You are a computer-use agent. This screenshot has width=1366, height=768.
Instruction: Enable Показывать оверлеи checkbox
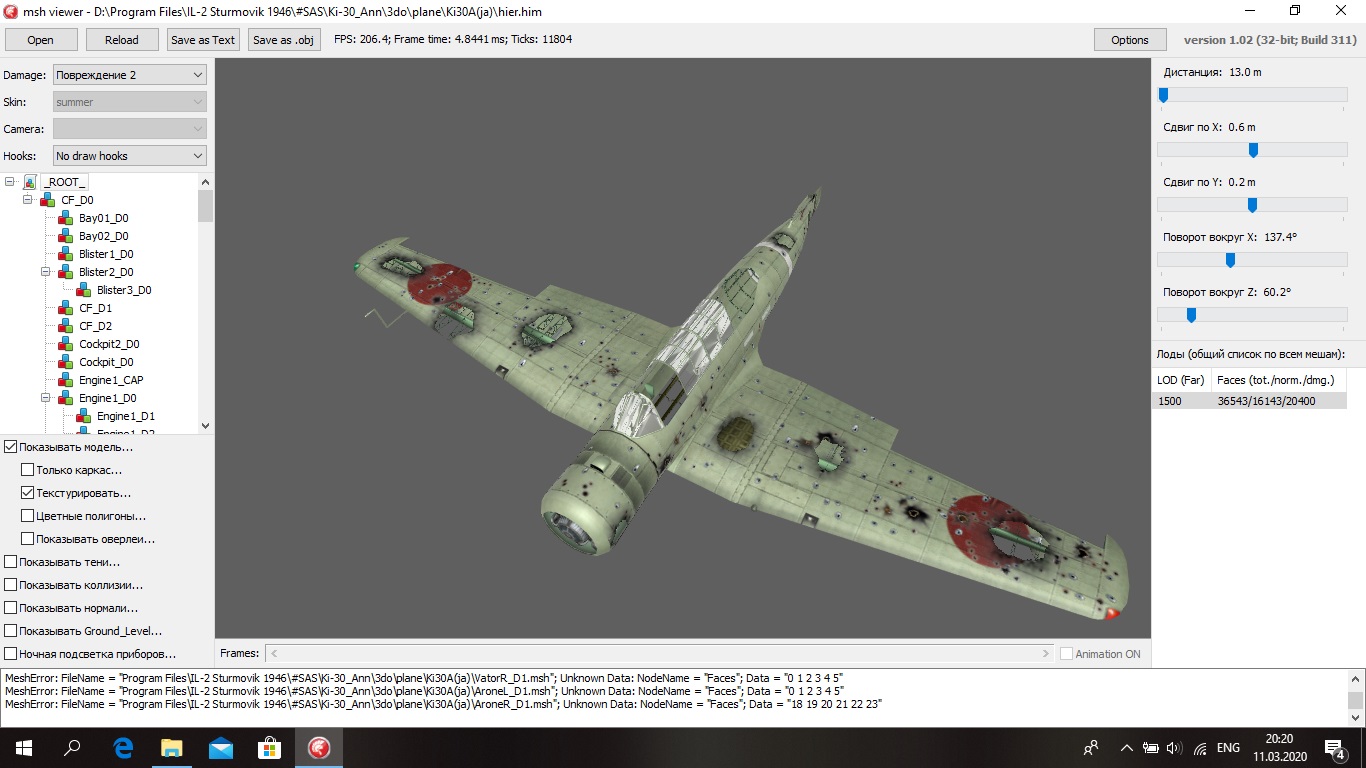(x=28, y=539)
